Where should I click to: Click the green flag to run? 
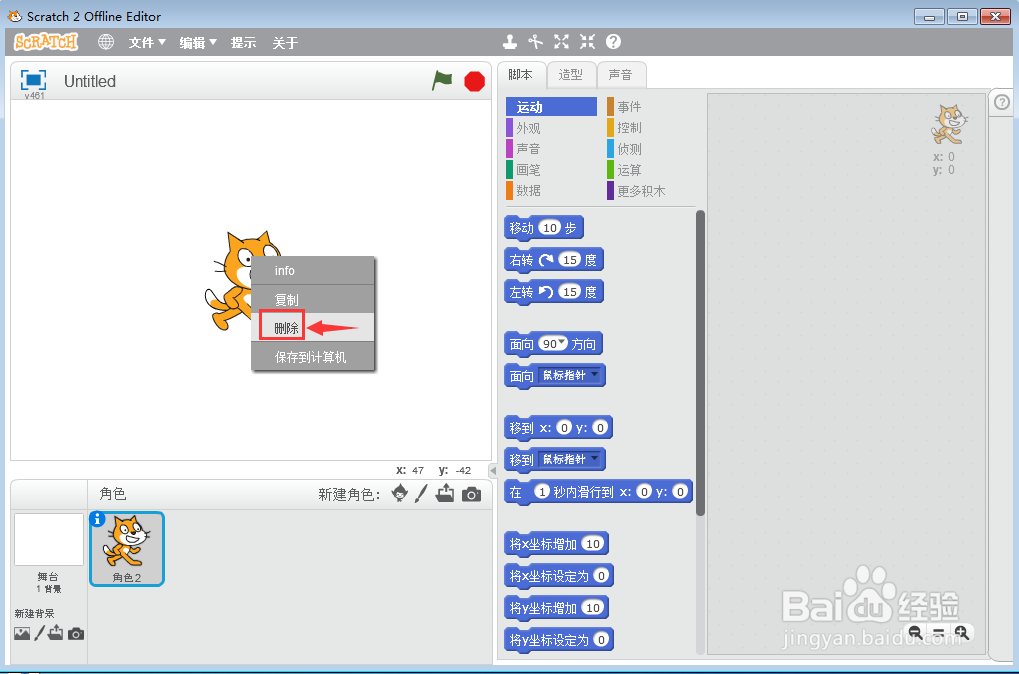point(442,81)
